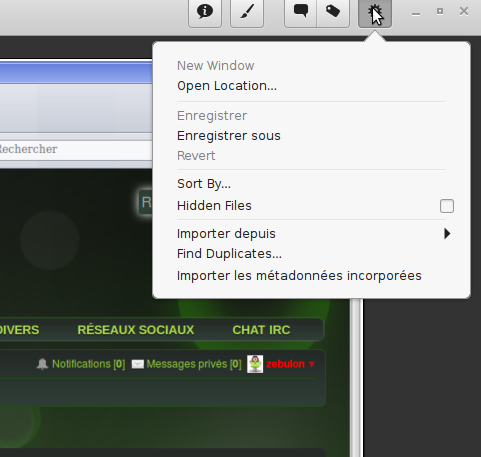Open the zebulon user dropdown arrow

(311, 364)
